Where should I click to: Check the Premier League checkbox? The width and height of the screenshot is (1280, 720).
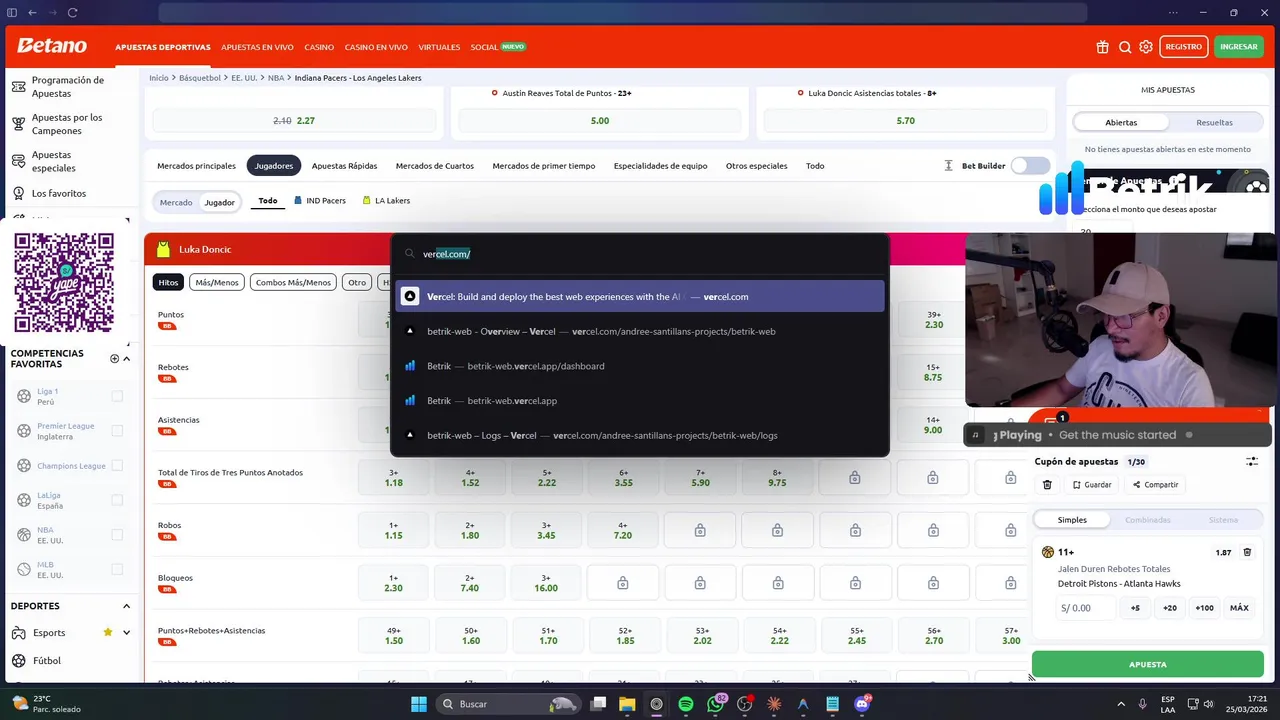tap(117, 431)
